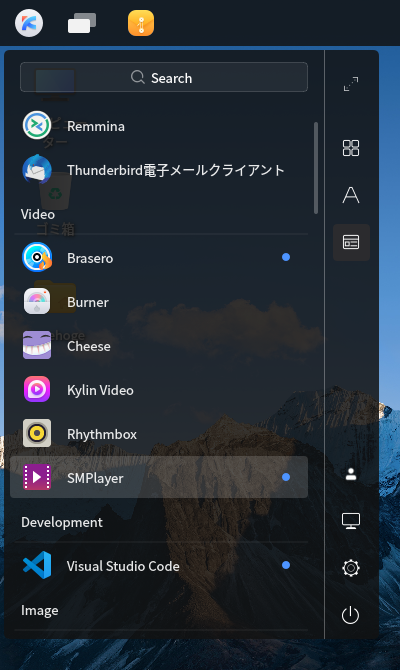This screenshot has height=670, width=400.
Task: Open the task view icon in taskbar
Action: click(82, 23)
